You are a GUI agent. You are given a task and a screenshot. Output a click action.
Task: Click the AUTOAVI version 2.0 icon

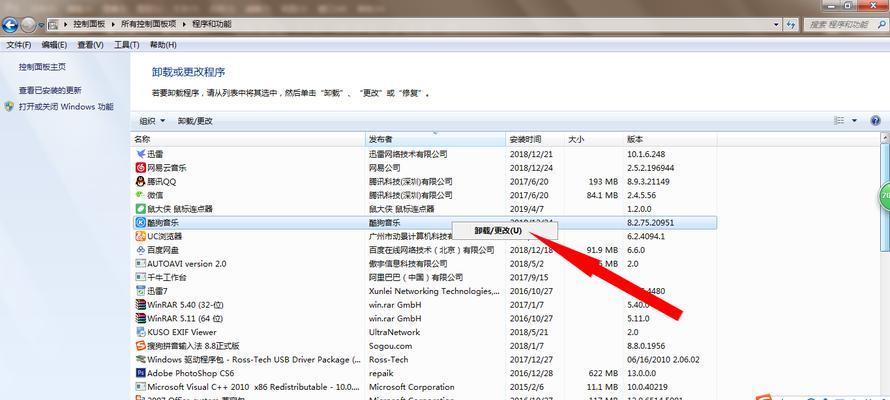click(141, 263)
